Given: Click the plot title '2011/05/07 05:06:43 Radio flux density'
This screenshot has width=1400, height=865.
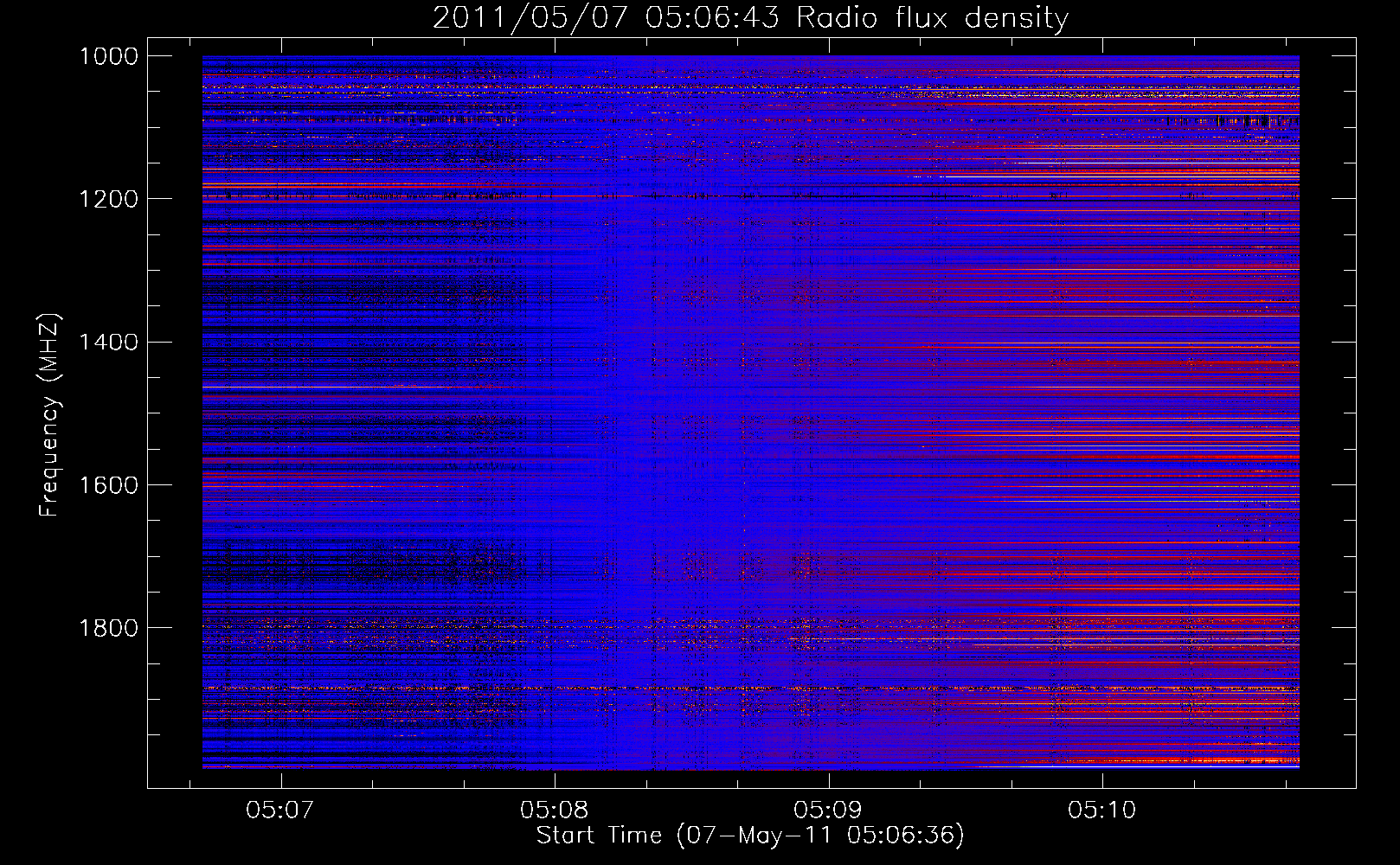Looking at the screenshot, I should click(x=750, y=18).
